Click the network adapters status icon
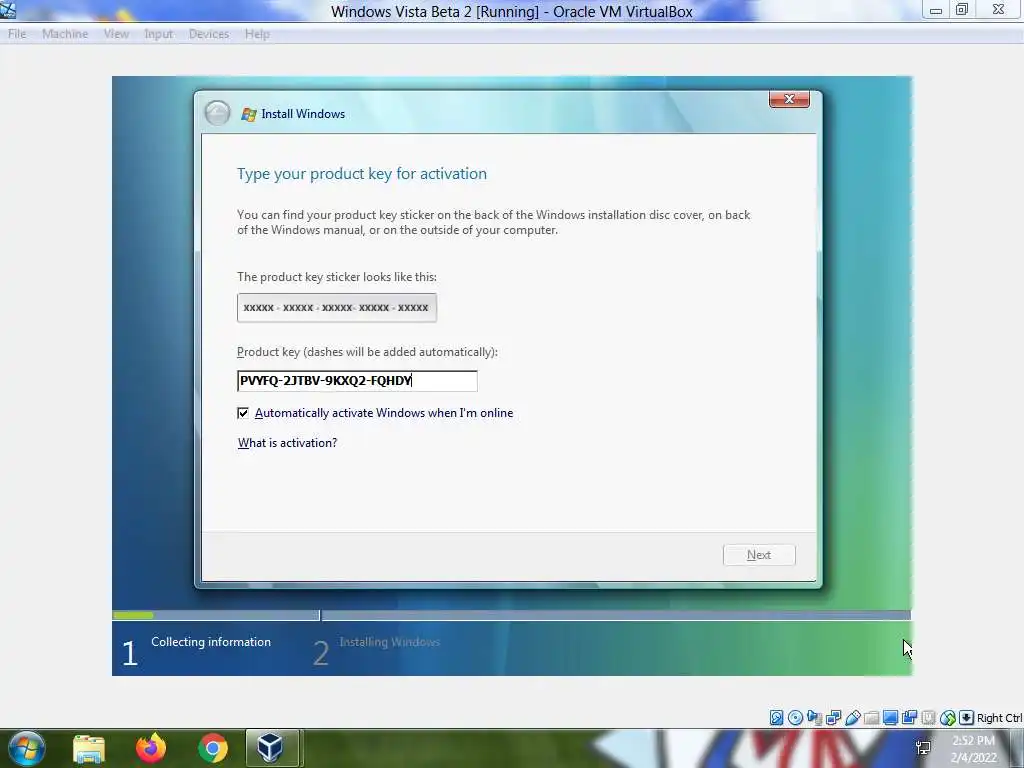This screenshot has height=768, width=1024. pyautogui.click(x=833, y=718)
